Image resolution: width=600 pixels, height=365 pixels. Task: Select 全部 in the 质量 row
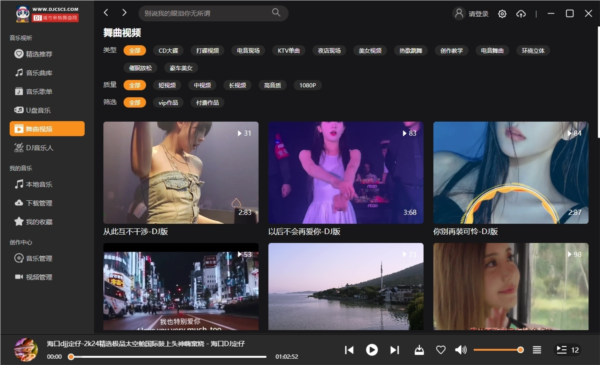click(x=135, y=85)
